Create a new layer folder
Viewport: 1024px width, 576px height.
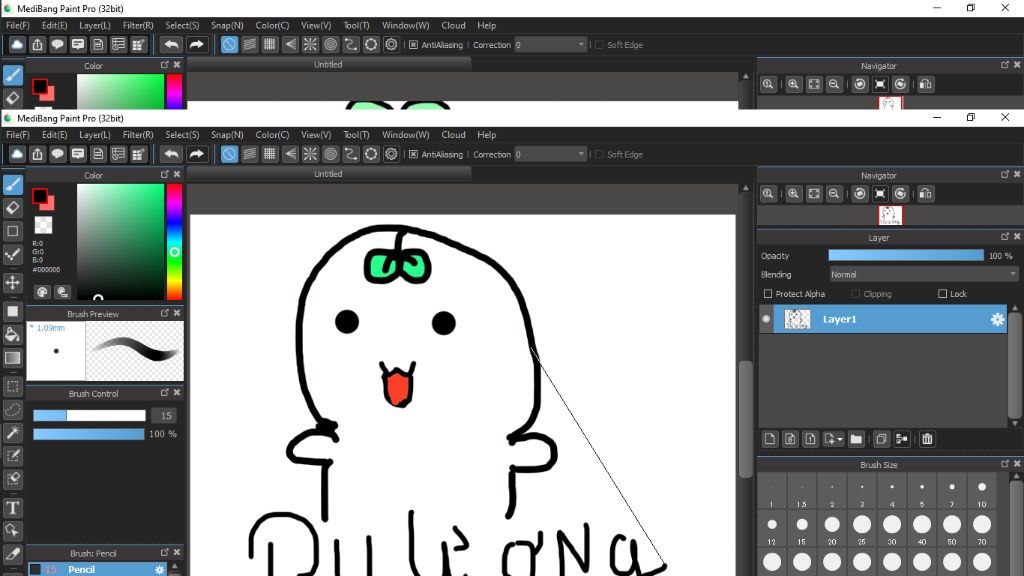pos(856,439)
